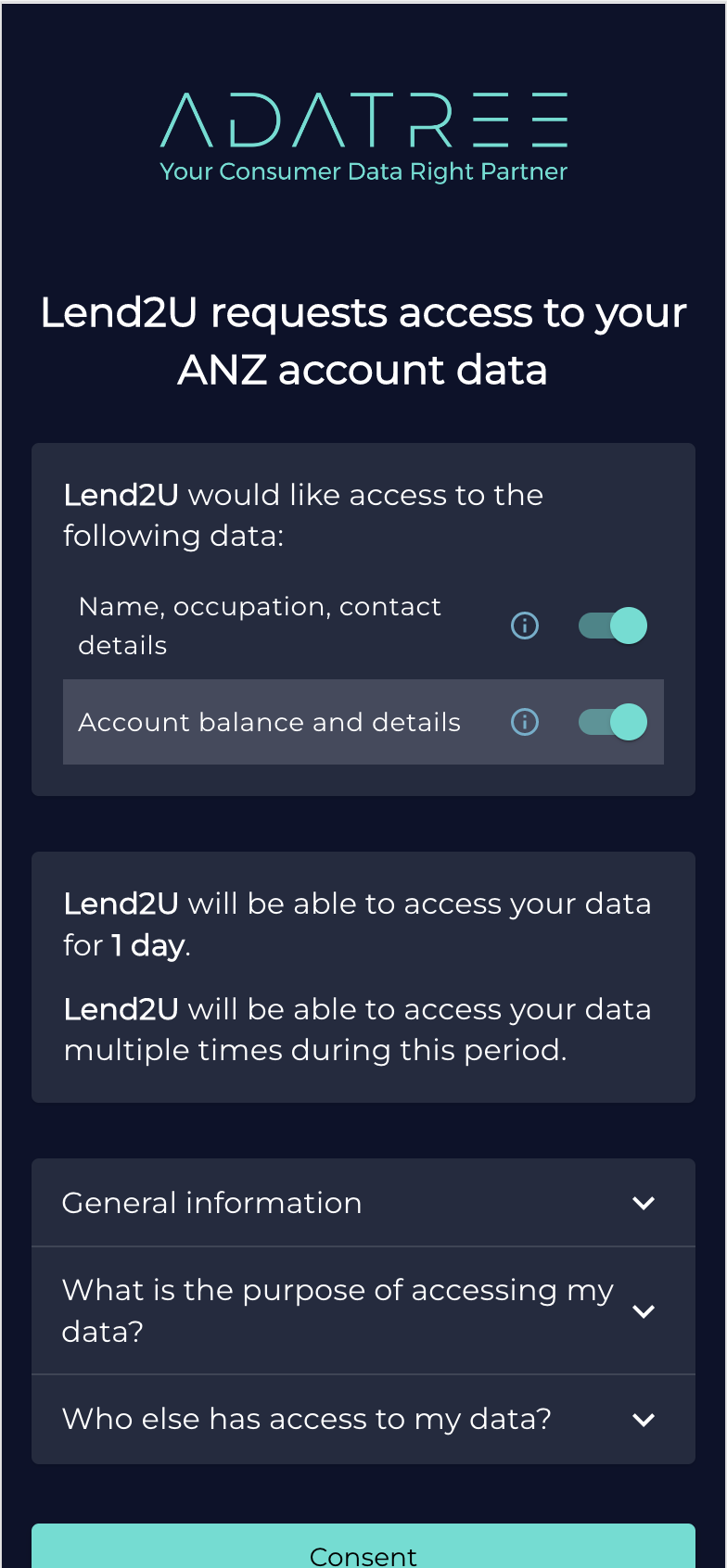Click the 'Lend2U requests access' page heading

363,341
